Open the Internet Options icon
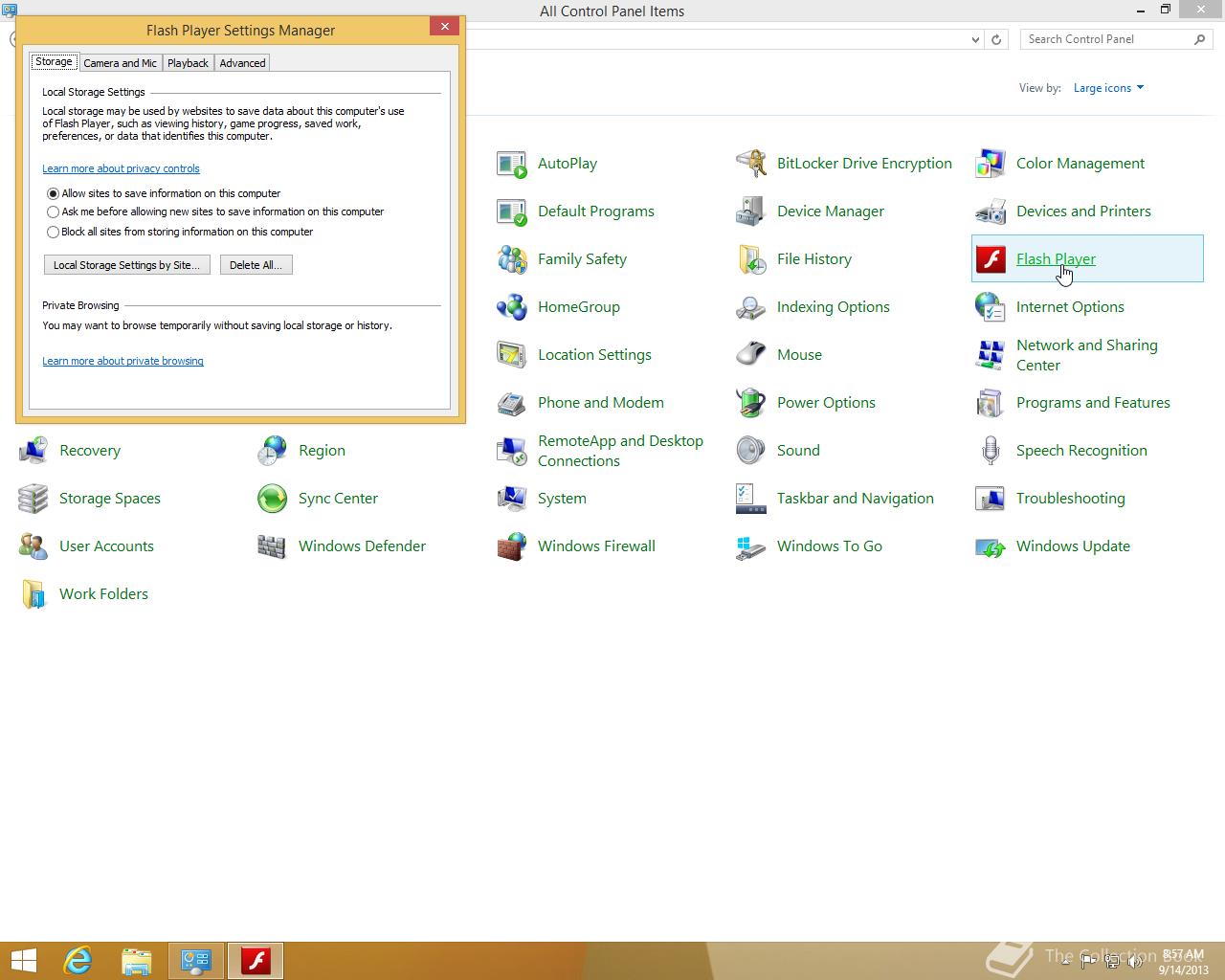The width and height of the screenshot is (1225, 980). click(x=991, y=307)
